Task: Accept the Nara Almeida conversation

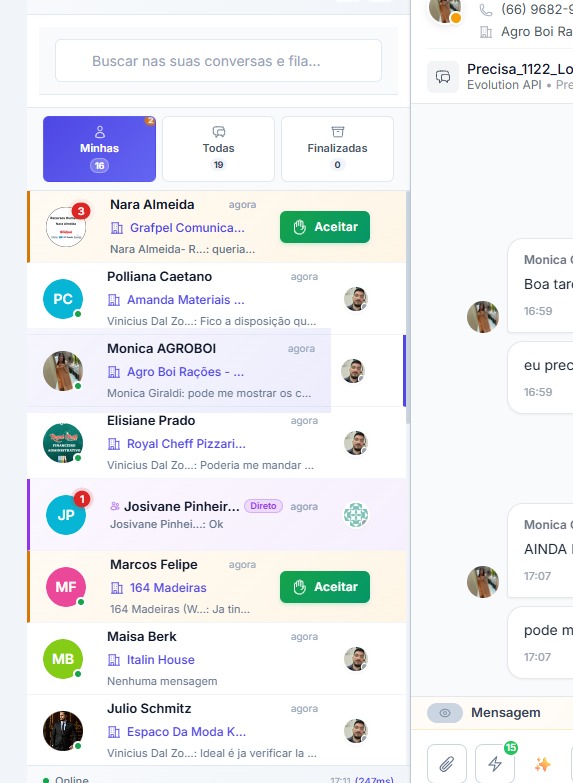Action: tap(325, 227)
